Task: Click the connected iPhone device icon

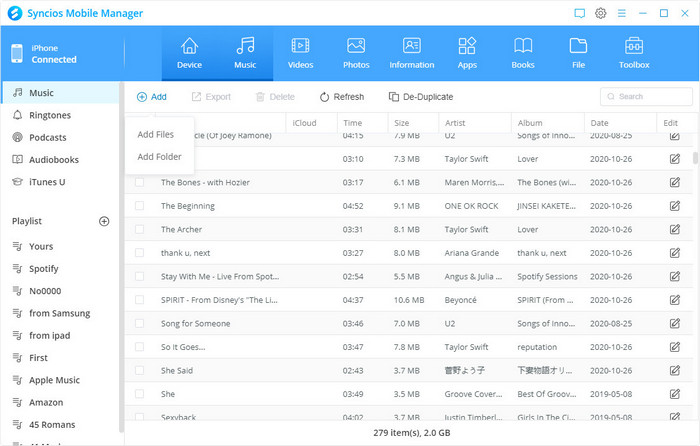Action: coord(17,54)
